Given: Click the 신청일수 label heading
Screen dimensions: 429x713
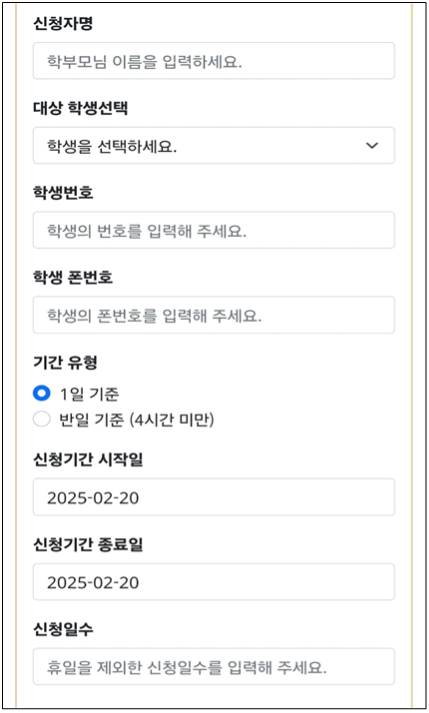Looking at the screenshot, I should (x=63, y=629).
